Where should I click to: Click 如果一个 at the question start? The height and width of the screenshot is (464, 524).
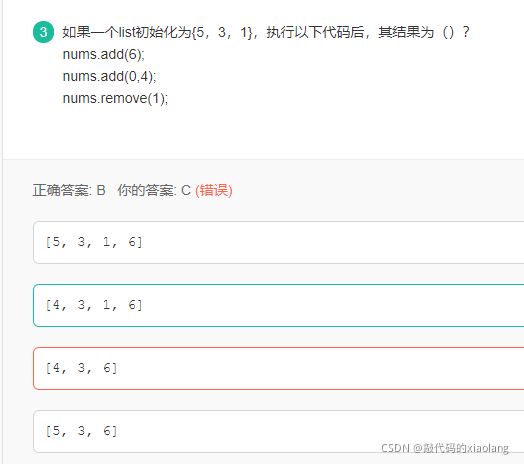pos(91,32)
